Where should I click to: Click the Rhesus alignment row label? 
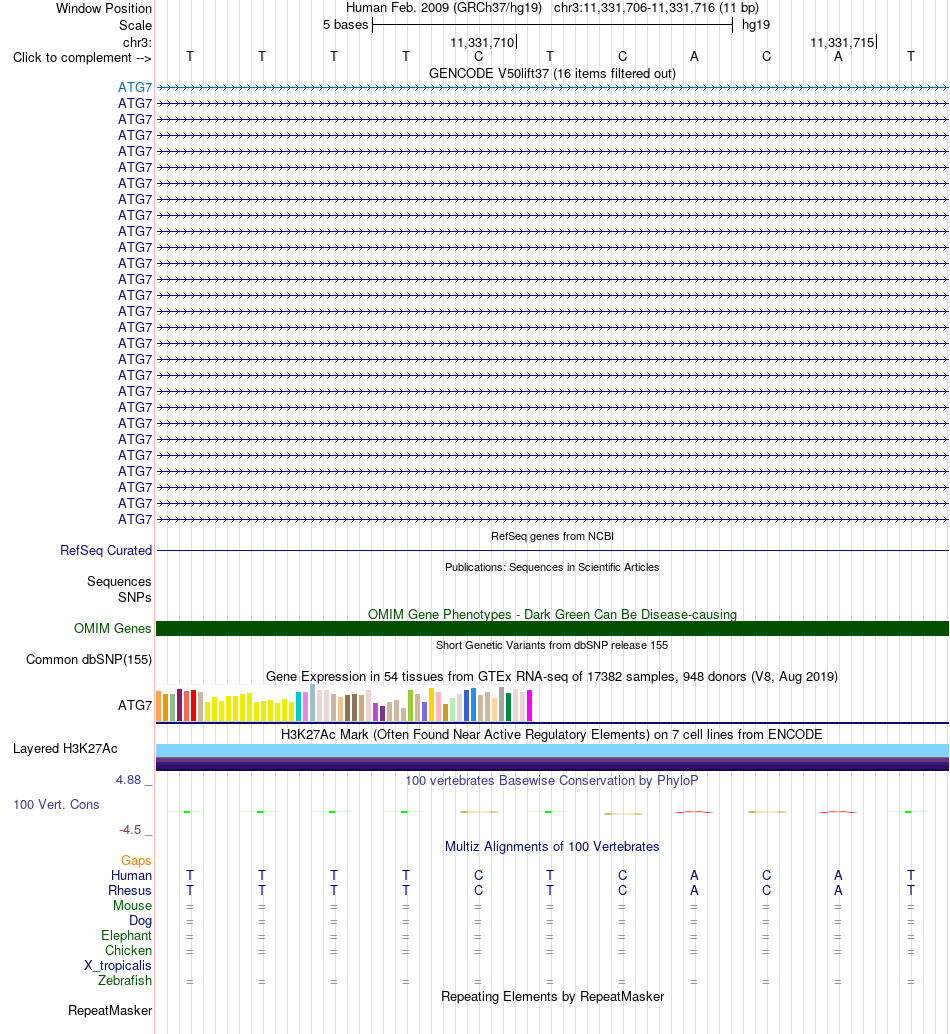click(130, 891)
